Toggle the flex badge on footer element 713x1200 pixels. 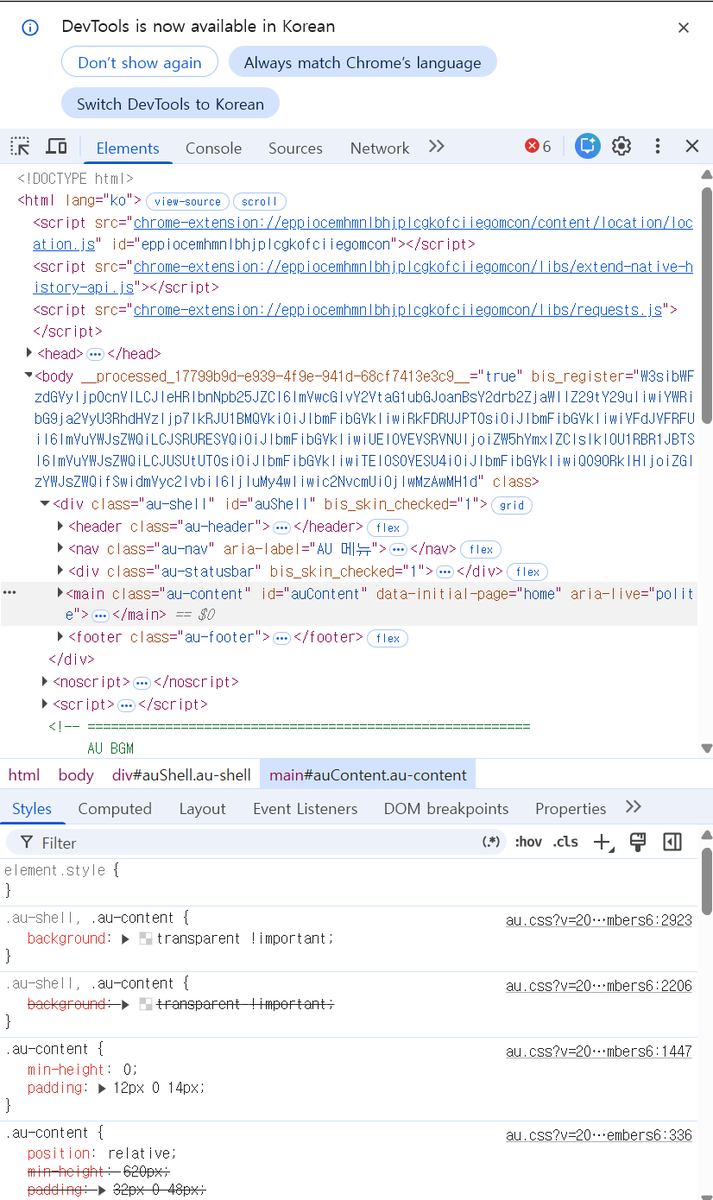click(x=388, y=638)
